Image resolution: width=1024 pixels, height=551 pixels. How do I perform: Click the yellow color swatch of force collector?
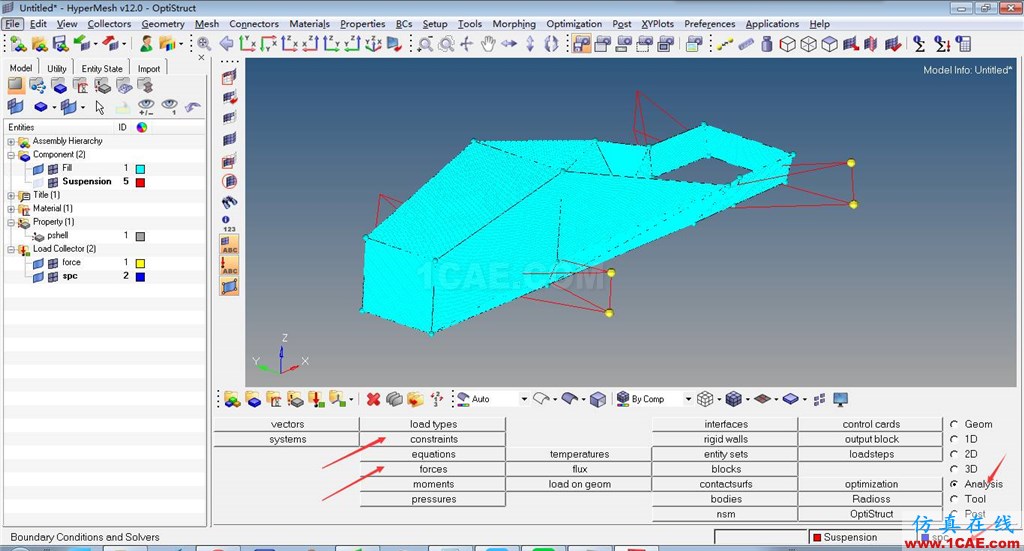pyautogui.click(x=140, y=263)
